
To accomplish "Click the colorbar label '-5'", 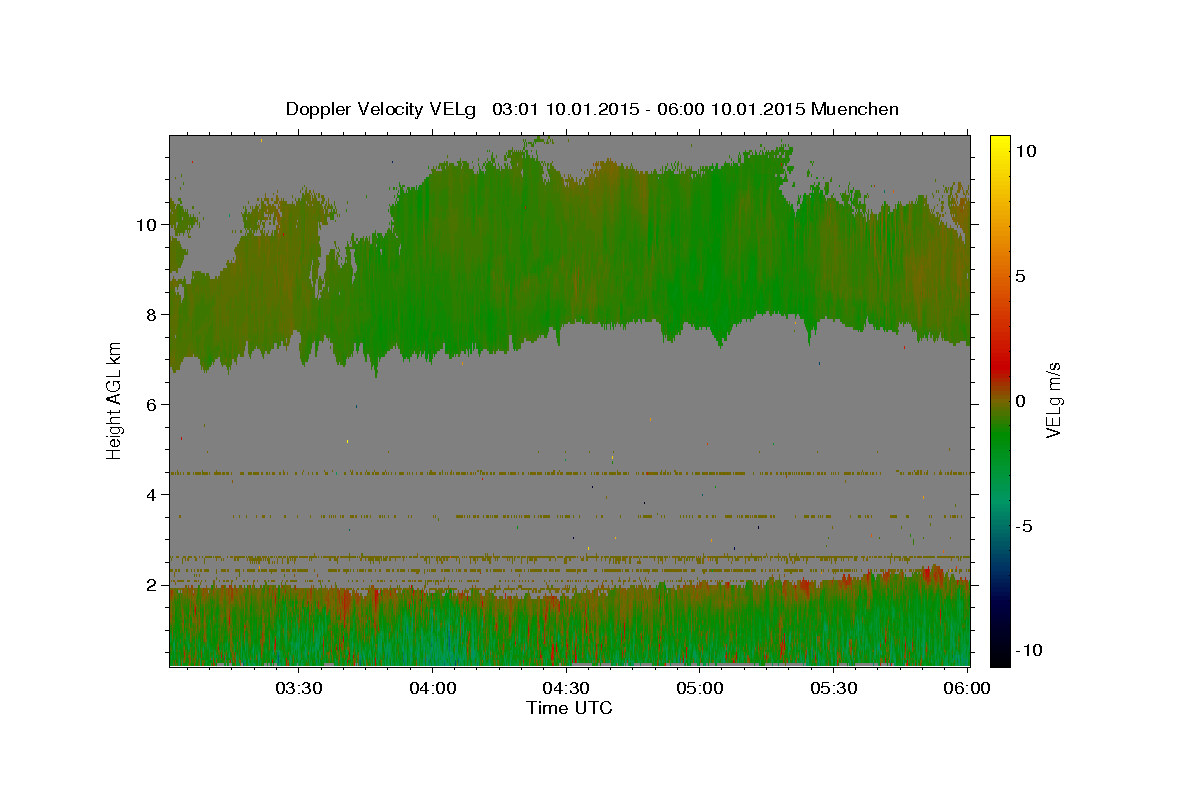I will [x=1023, y=526].
